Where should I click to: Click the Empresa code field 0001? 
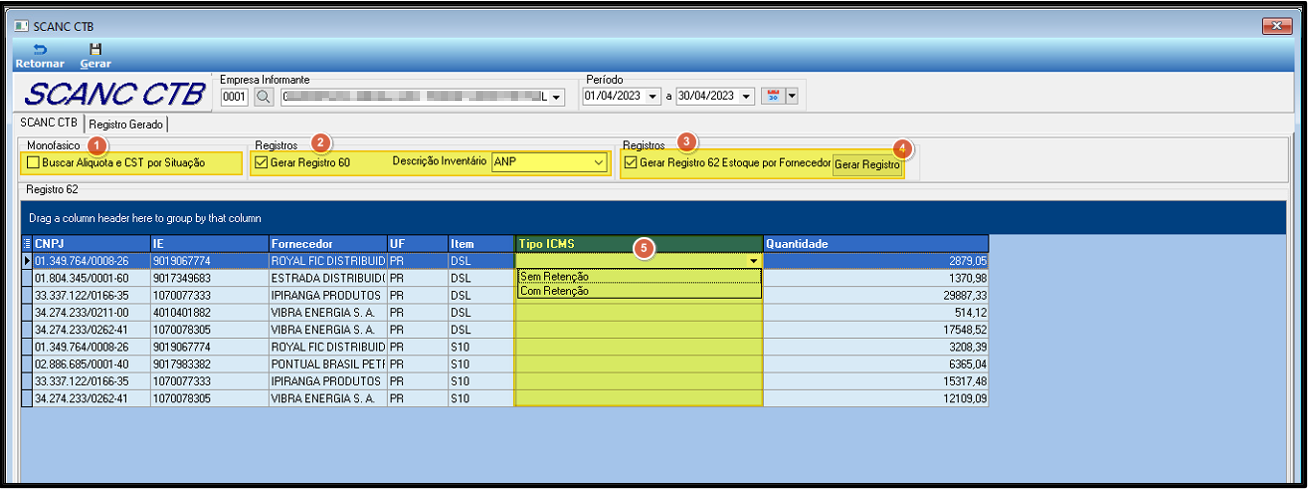coord(234,97)
